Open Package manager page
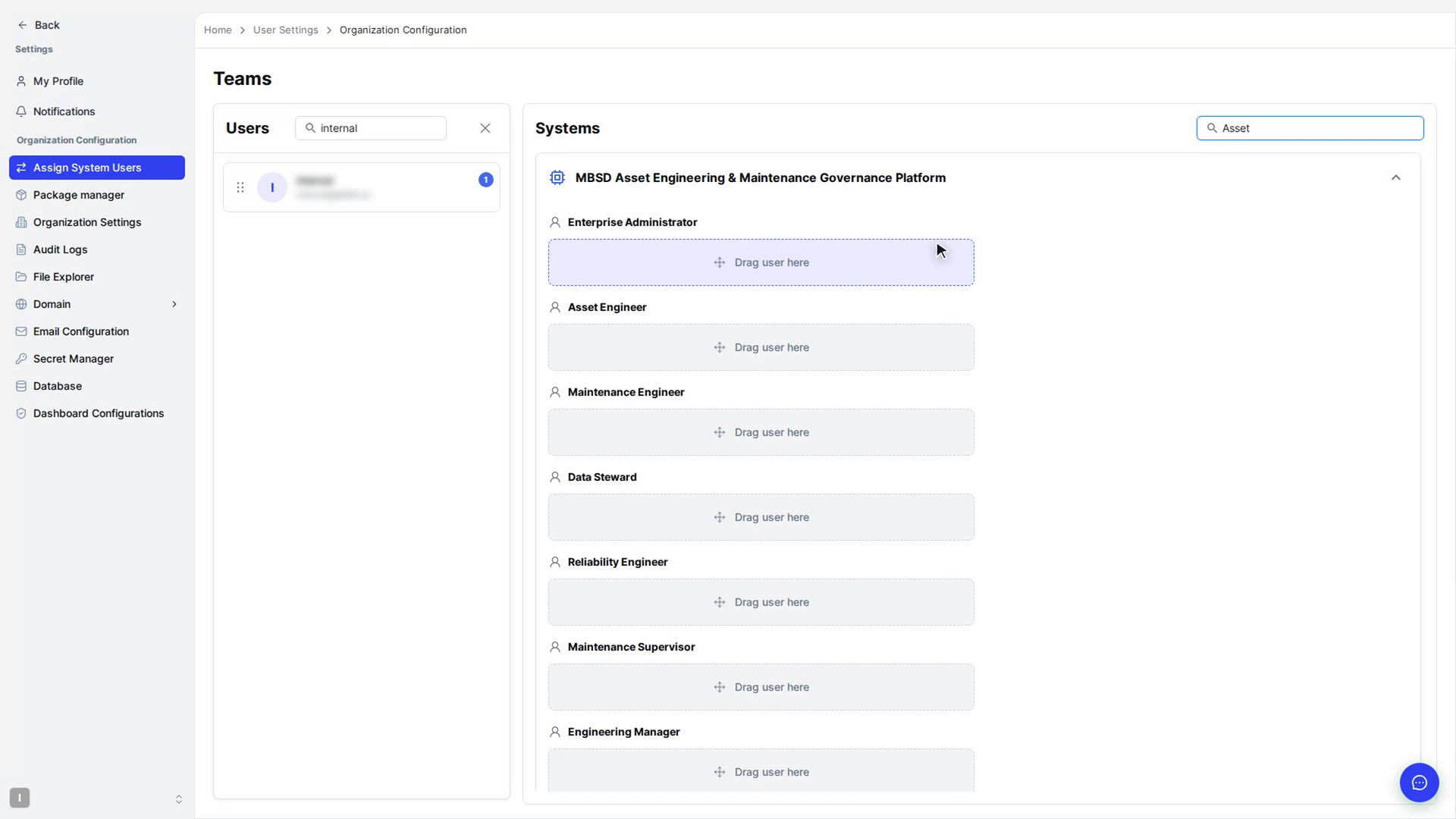The image size is (1456, 819). pos(97,195)
